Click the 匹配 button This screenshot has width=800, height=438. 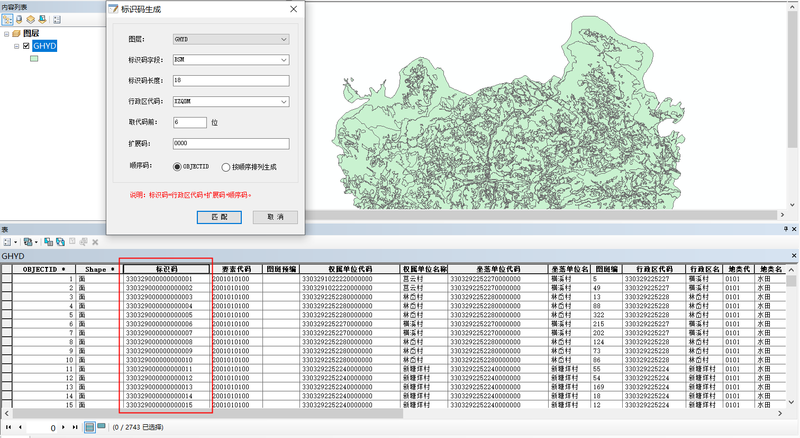click(x=219, y=217)
